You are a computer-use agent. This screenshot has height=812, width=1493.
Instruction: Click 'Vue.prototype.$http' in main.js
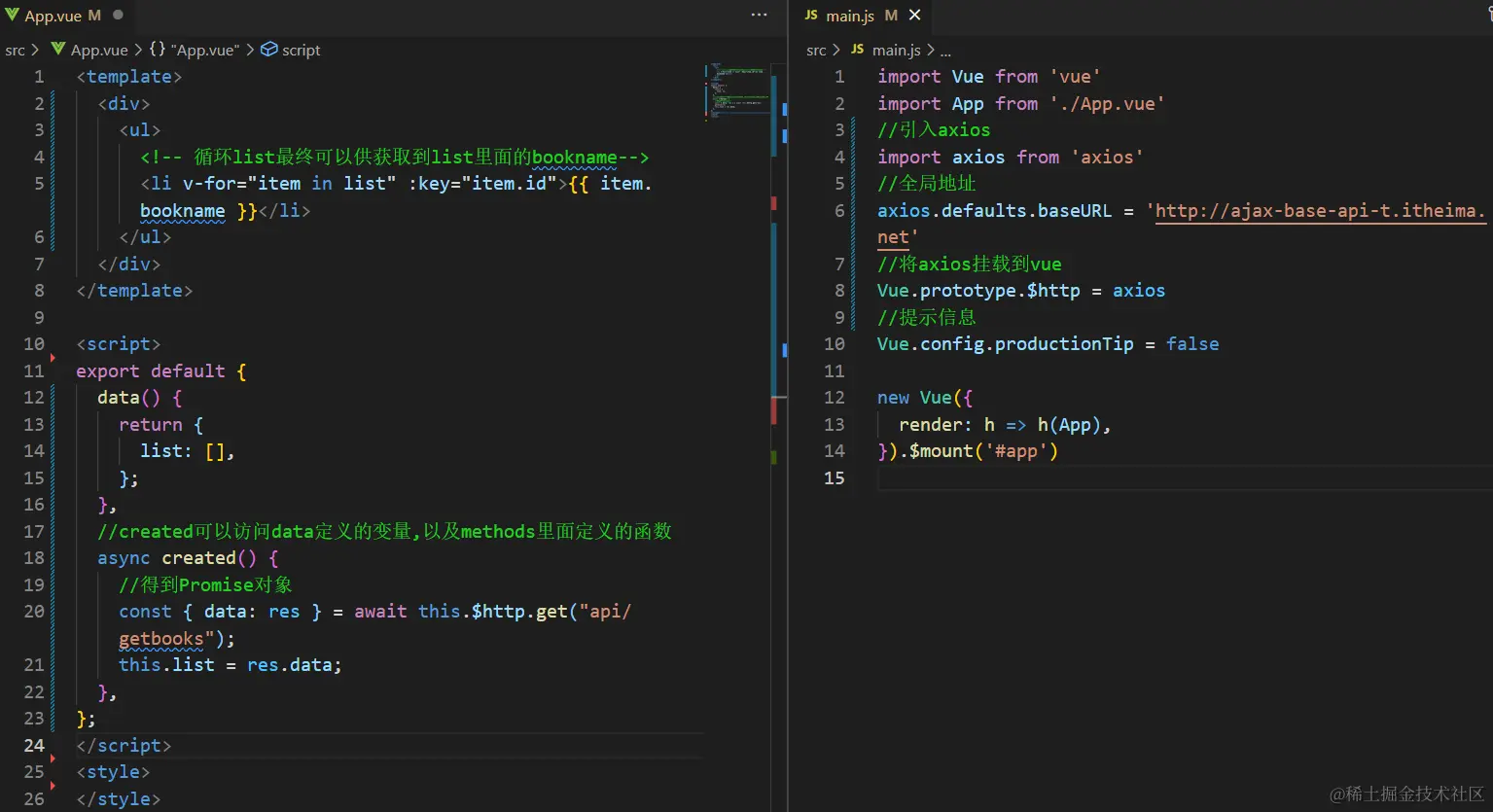point(978,291)
